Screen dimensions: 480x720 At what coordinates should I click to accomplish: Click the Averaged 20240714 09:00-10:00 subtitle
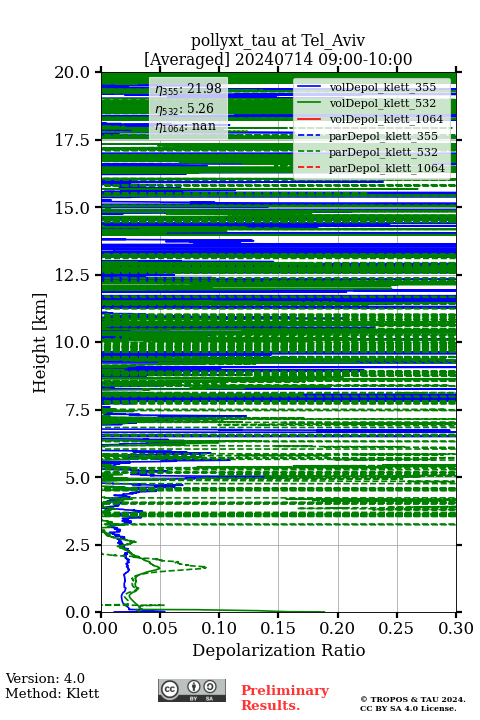278,59
